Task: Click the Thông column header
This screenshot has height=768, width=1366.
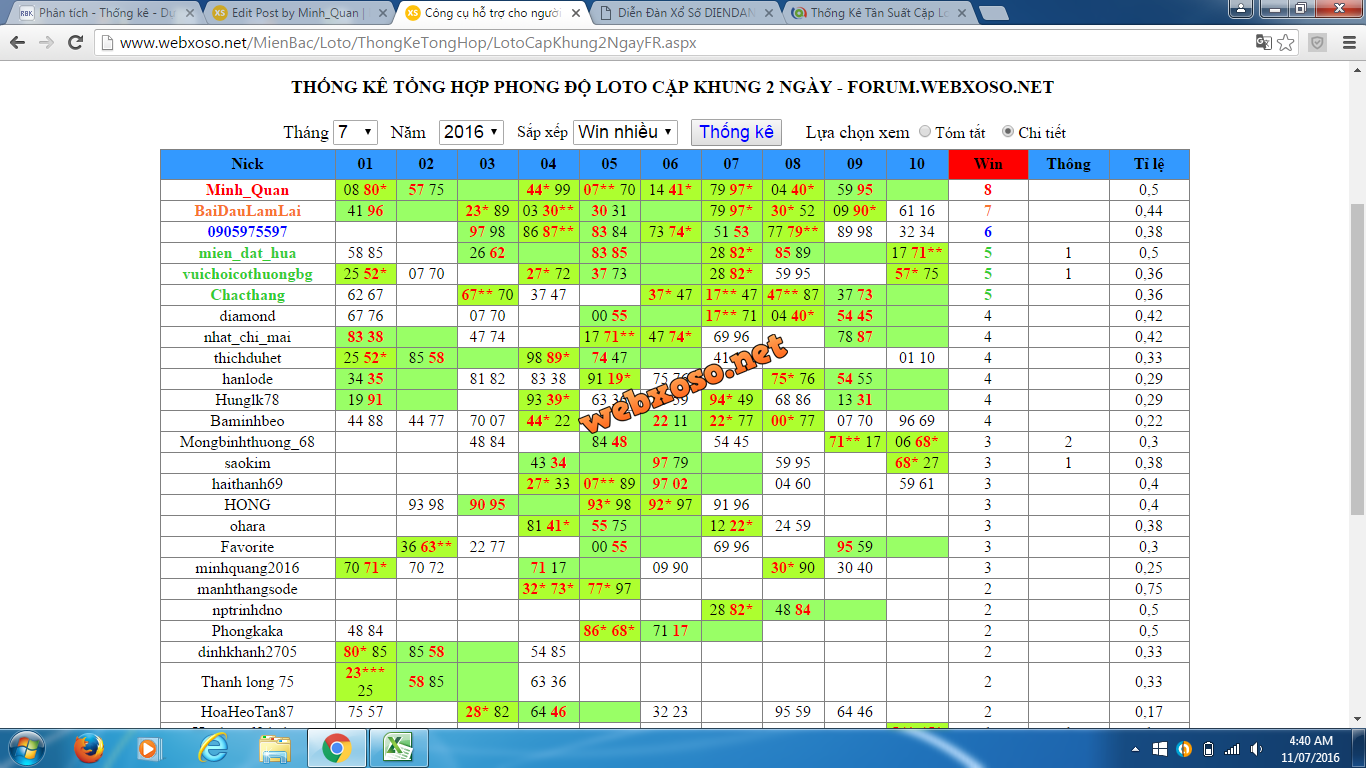Action: [x=1068, y=164]
